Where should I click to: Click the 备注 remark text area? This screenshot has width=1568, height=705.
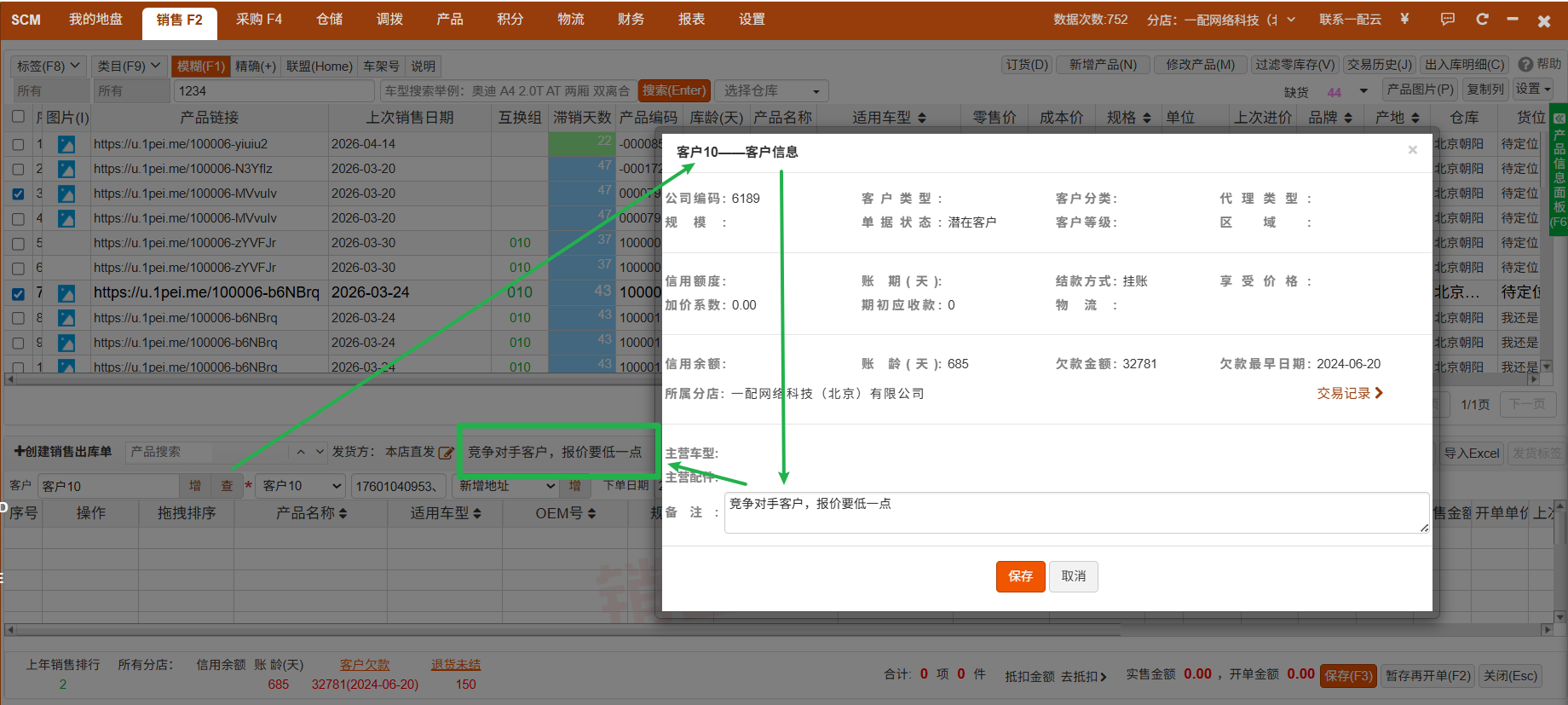(x=1076, y=513)
